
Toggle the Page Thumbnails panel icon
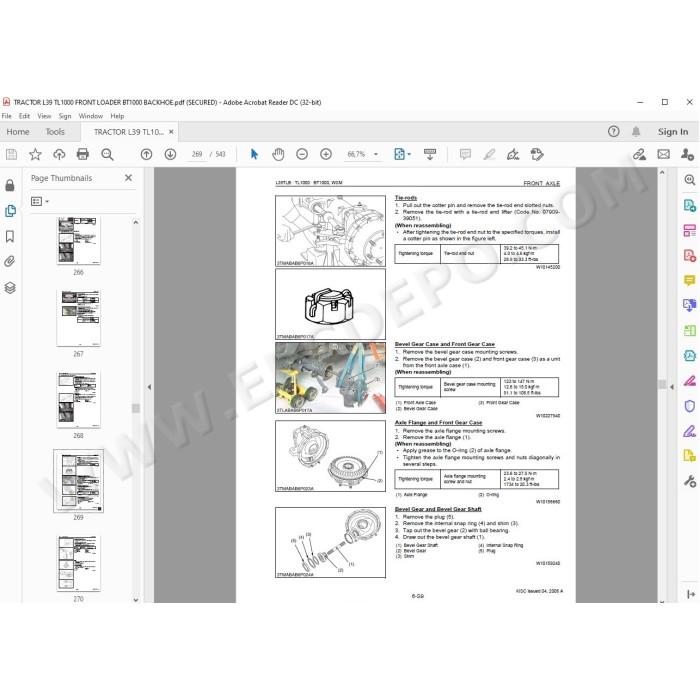(x=10, y=211)
